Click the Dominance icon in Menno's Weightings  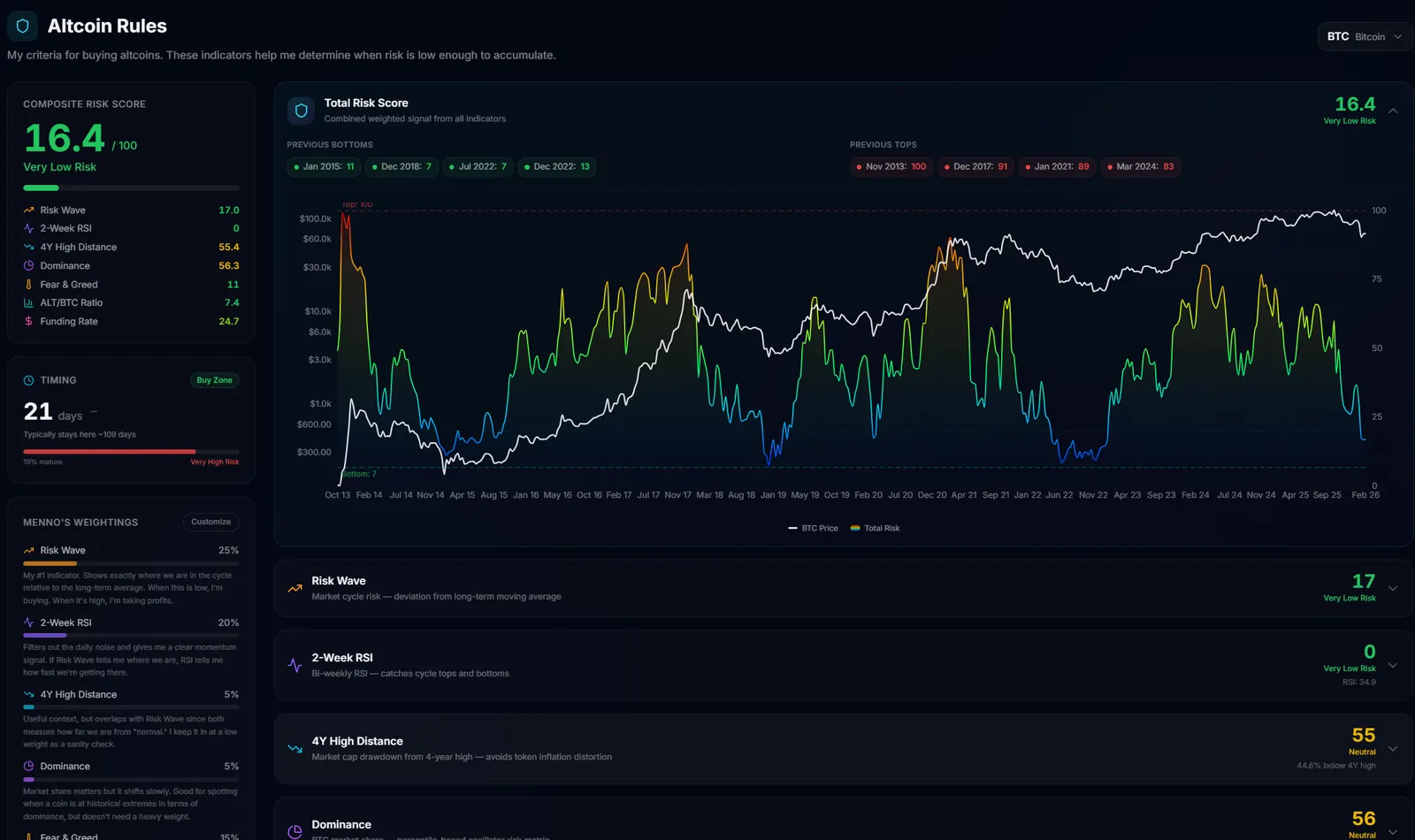[x=28, y=767]
